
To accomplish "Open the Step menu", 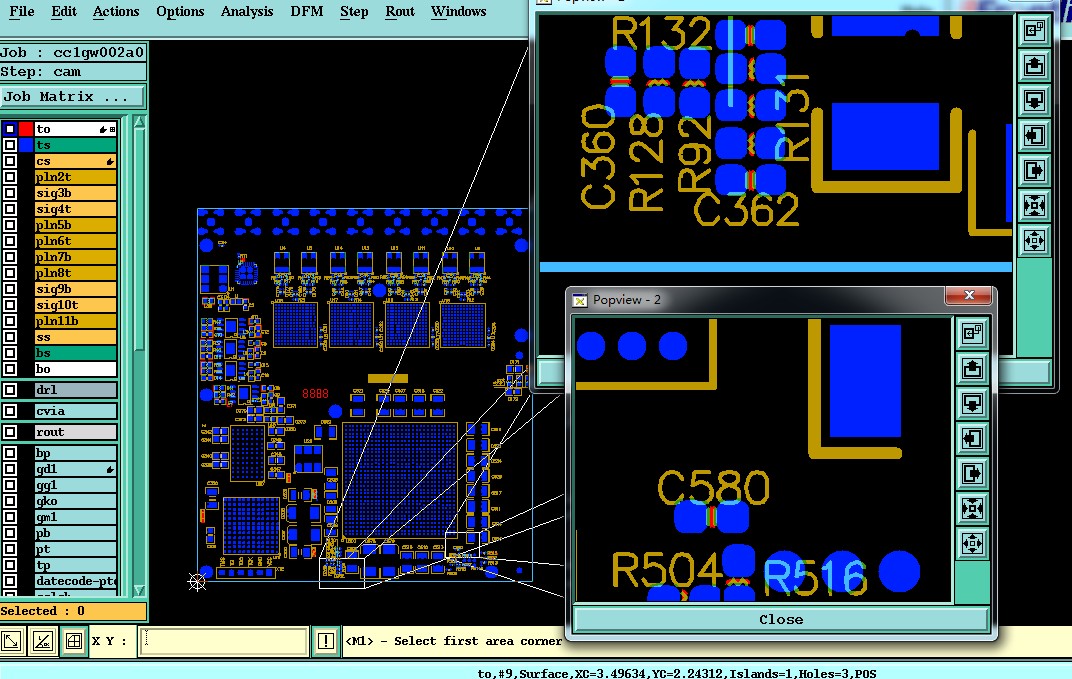I will (354, 12).
